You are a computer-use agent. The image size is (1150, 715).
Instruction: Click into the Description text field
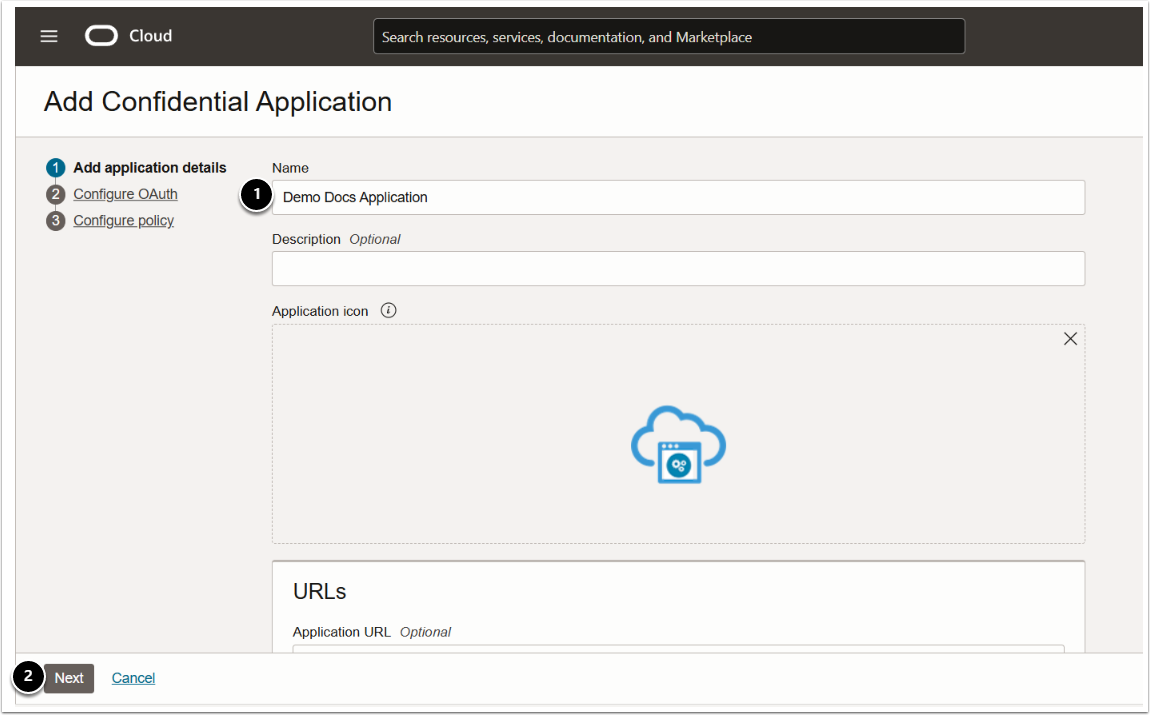pyautogui.click(x=678, y=268)
